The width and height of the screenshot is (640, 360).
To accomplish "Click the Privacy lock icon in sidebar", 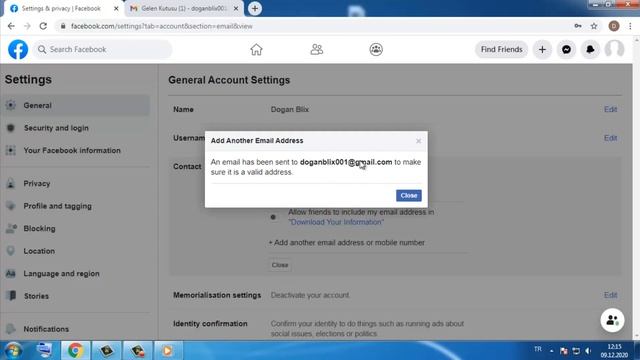I will (11, 183).
